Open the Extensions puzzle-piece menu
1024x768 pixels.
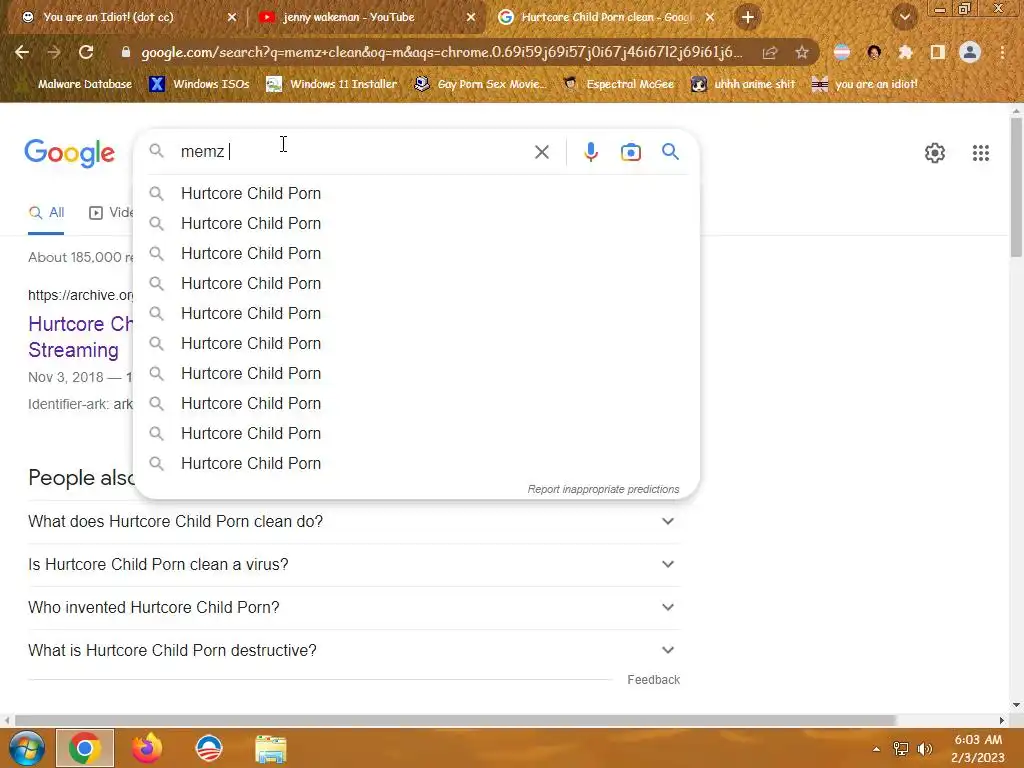pos(905,52)
